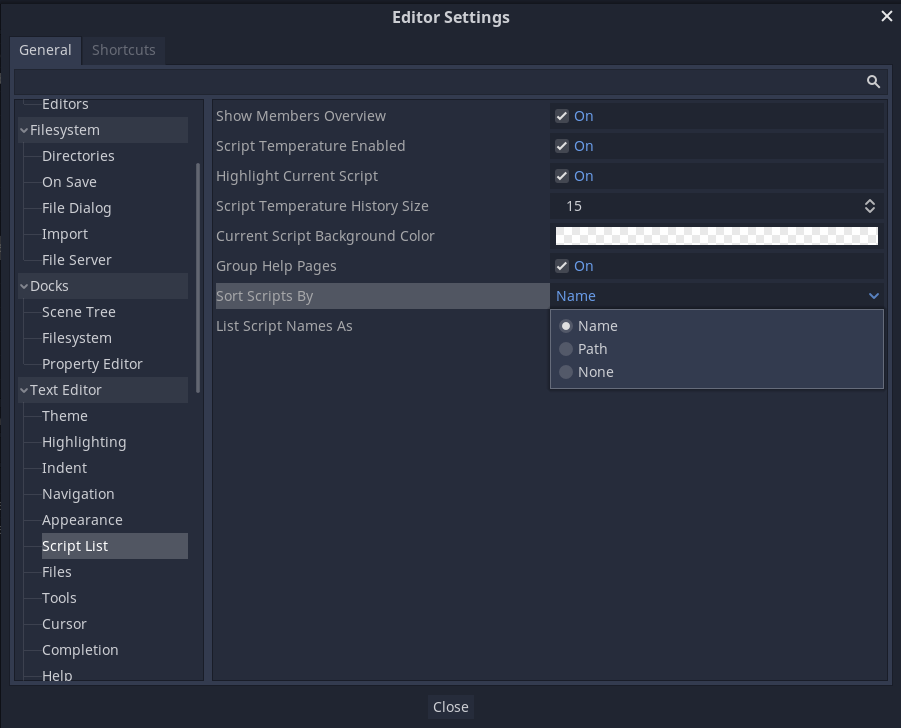901x728 pixels.
Task: Open Directories settings
Action: [78, 156]
